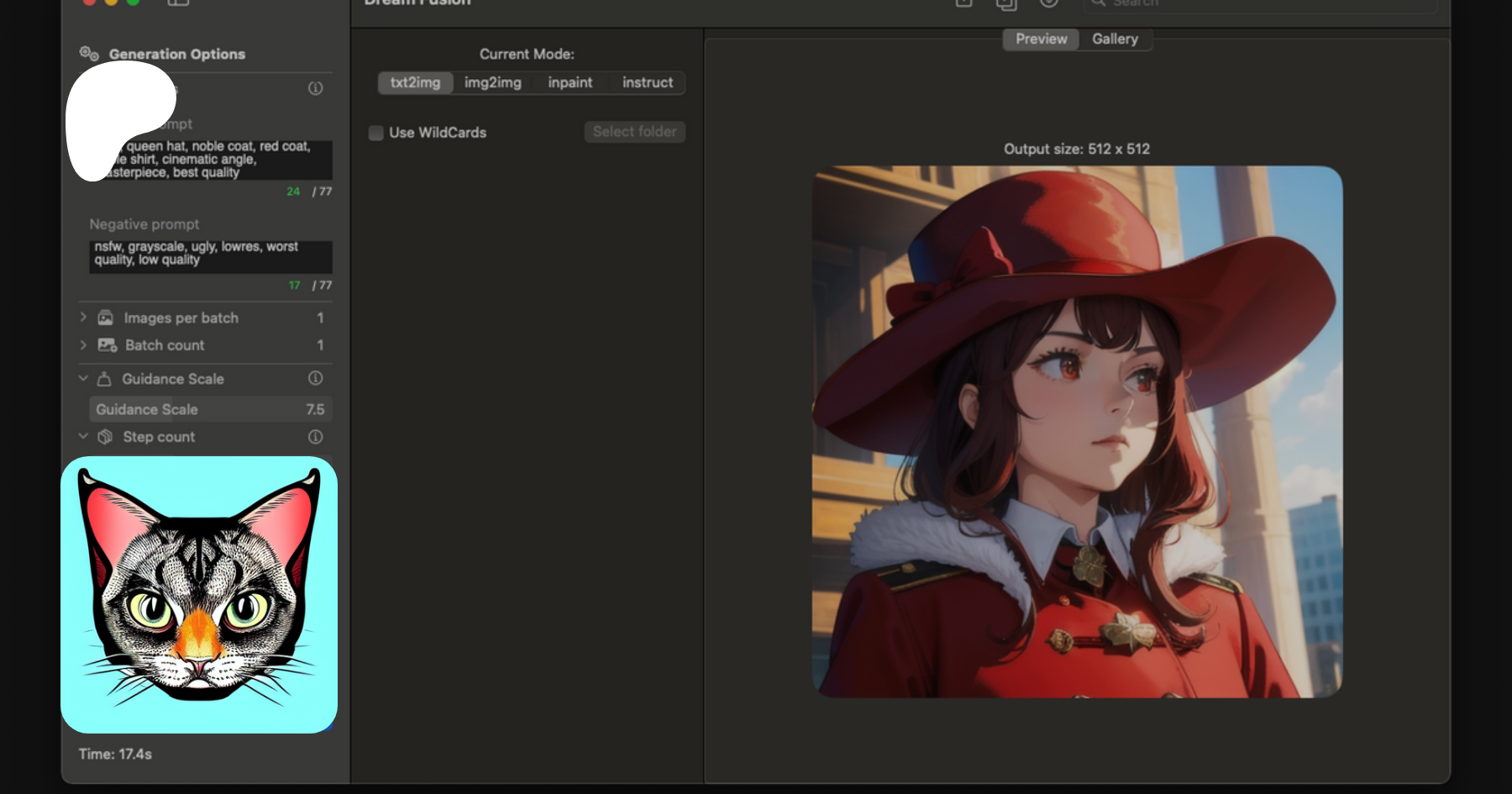Click the Generation Options gears icon
This screenshot has width=1512, height=794.
89,54
